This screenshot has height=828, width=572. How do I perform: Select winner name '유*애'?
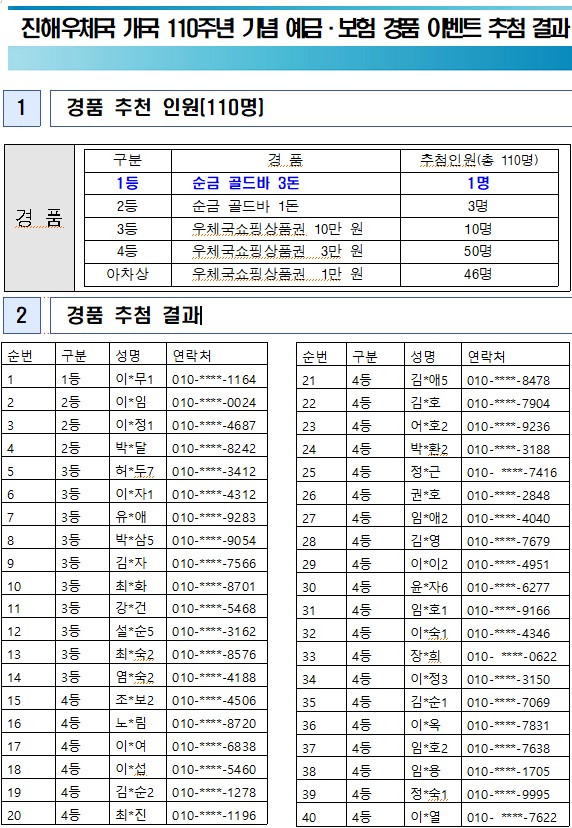pyautogui.click(x=130, y=517)
